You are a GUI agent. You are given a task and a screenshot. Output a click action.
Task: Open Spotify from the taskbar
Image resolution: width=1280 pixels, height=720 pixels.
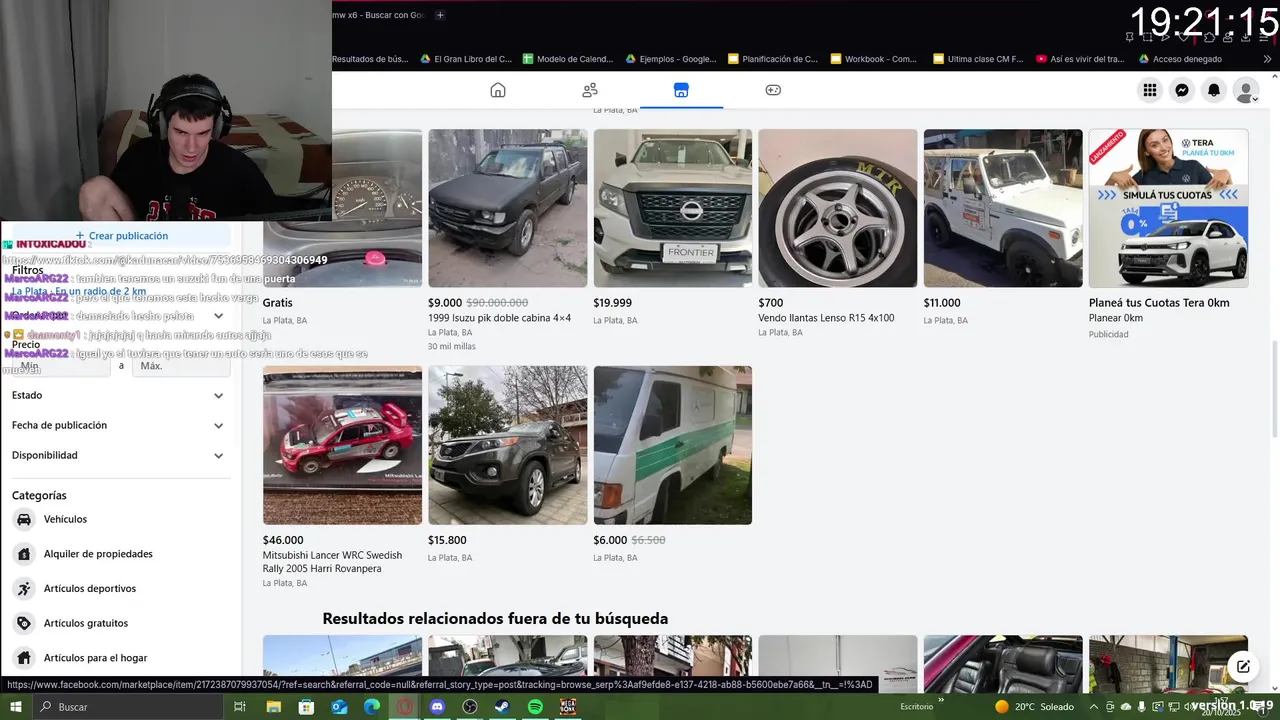[535, 707]
